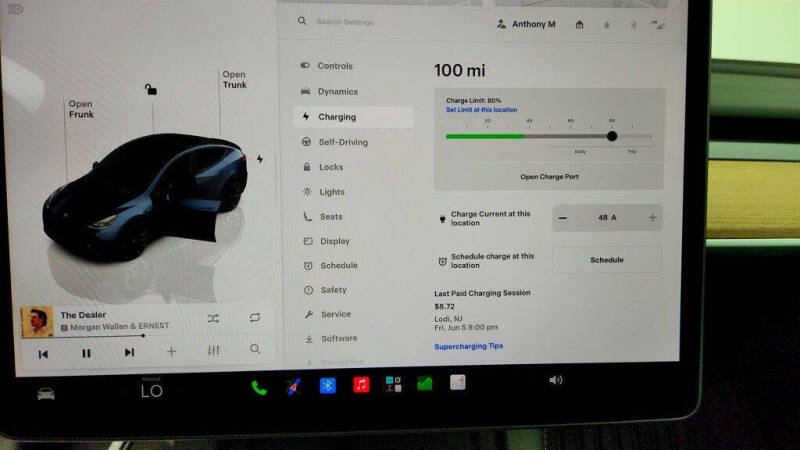The width and height of the screenshot is (800, 450).
Task: Open the Anthony M driver profile
Action: 526,24
